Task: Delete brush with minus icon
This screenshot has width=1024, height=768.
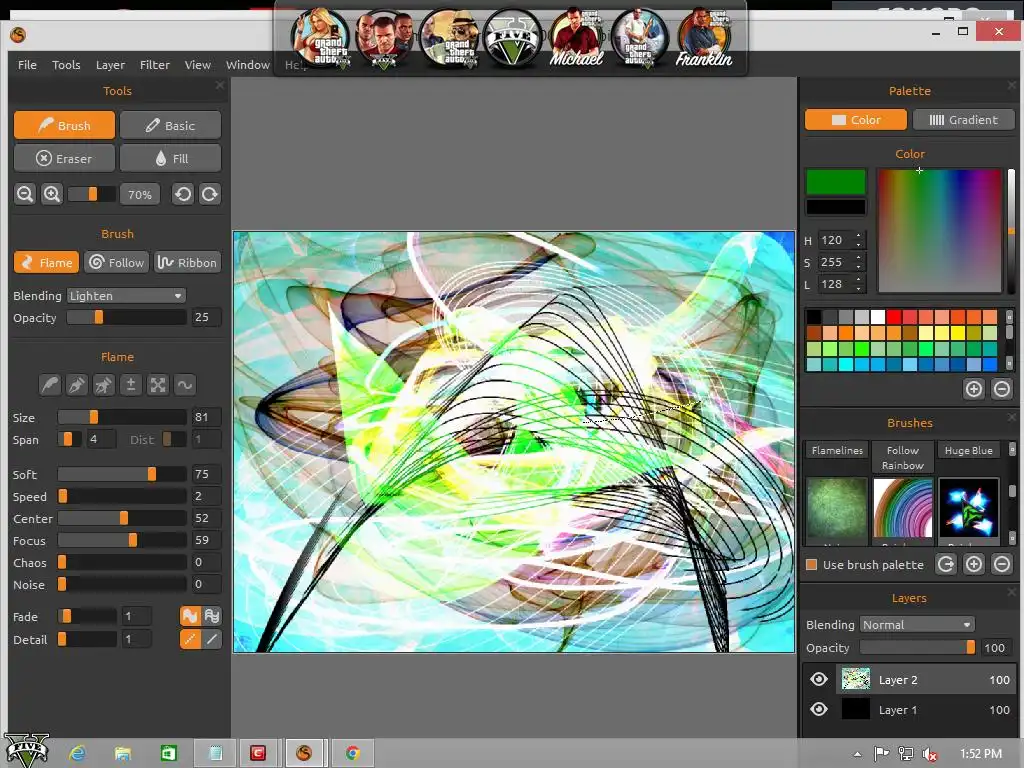Action: point(1002,564)
